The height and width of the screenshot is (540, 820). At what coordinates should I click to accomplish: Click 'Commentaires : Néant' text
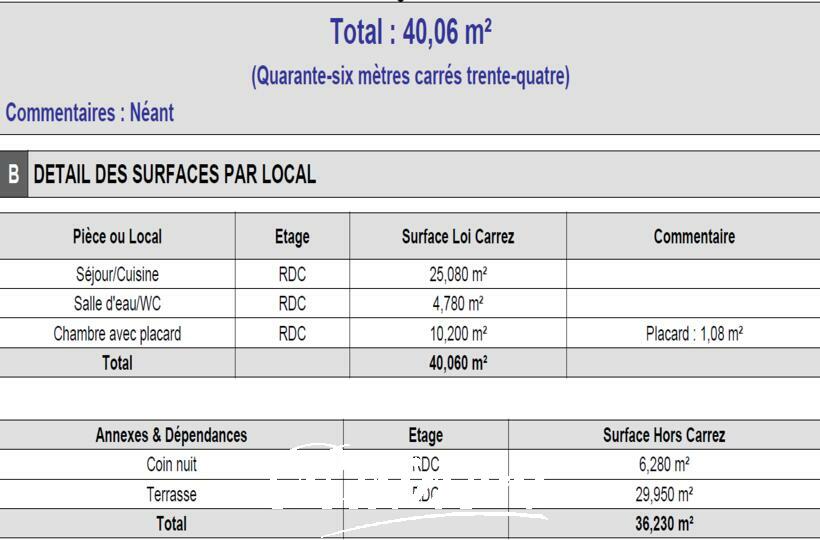[x=89, y=112]
